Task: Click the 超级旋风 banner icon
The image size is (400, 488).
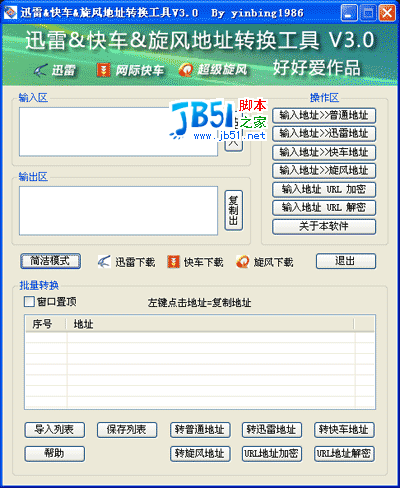Action: point(186,70)
